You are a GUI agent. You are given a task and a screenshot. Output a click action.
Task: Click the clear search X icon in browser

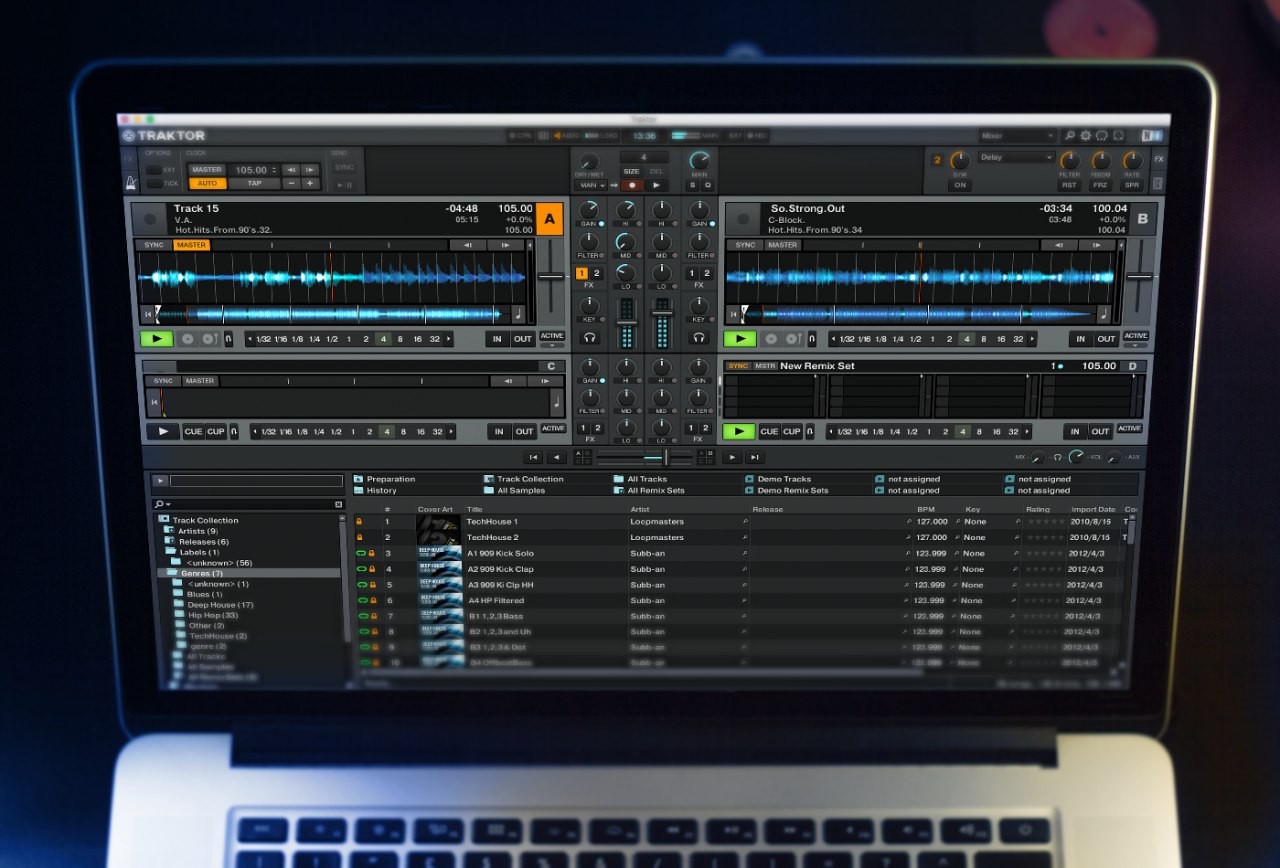pos(338,505)
